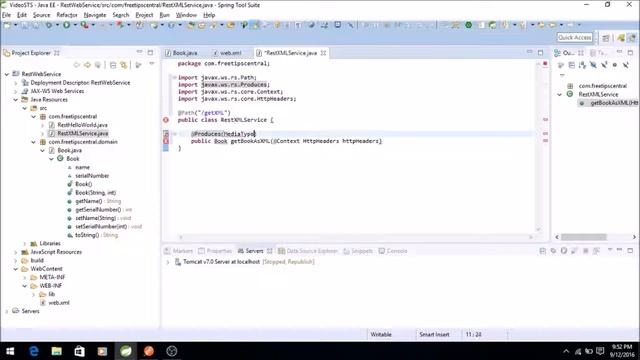Select the Book.java tree item
The width and height of the screenshot is (640, 360).
coord(69,151)
